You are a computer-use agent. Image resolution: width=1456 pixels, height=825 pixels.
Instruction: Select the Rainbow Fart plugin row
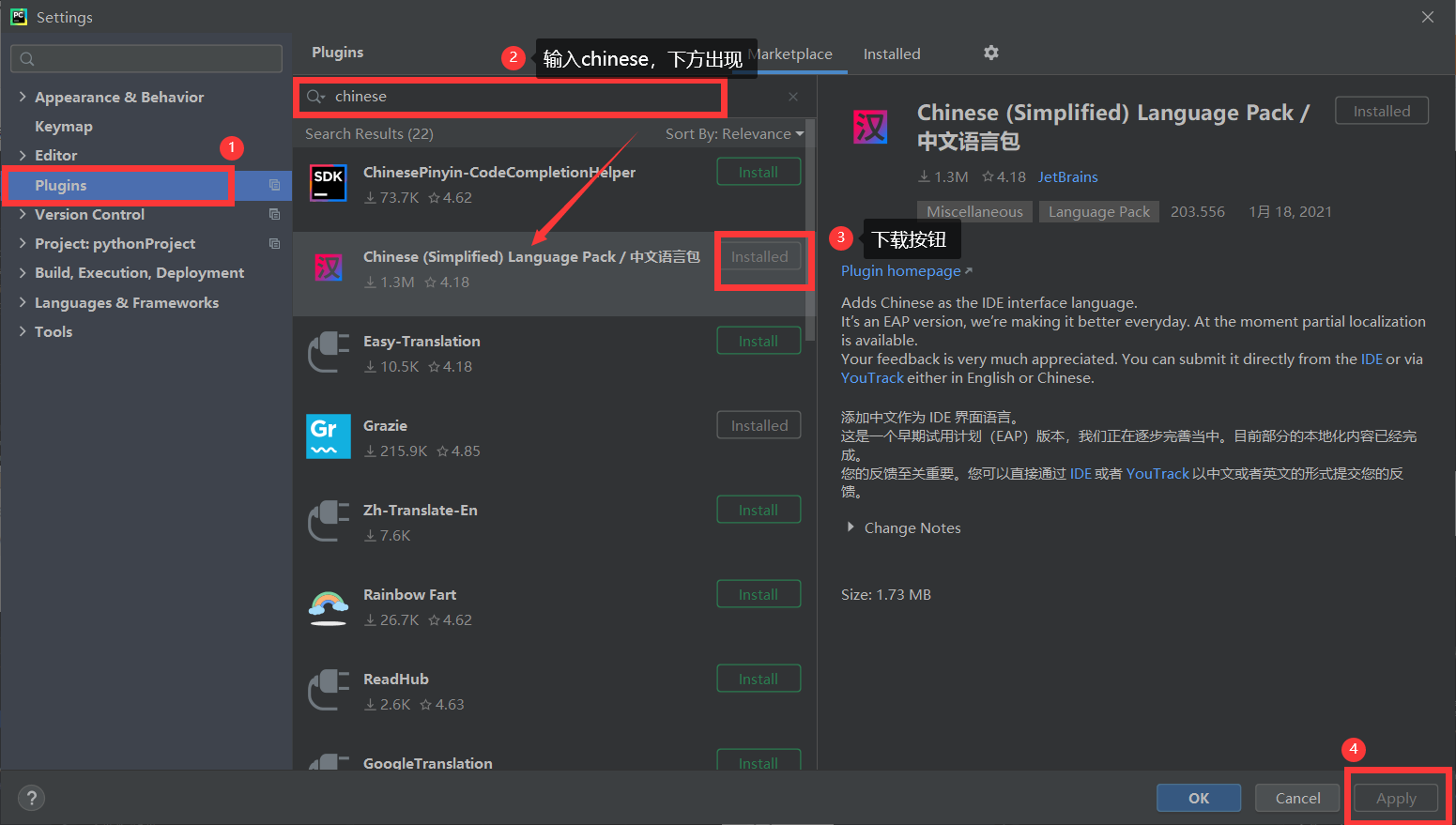[554, 606]
